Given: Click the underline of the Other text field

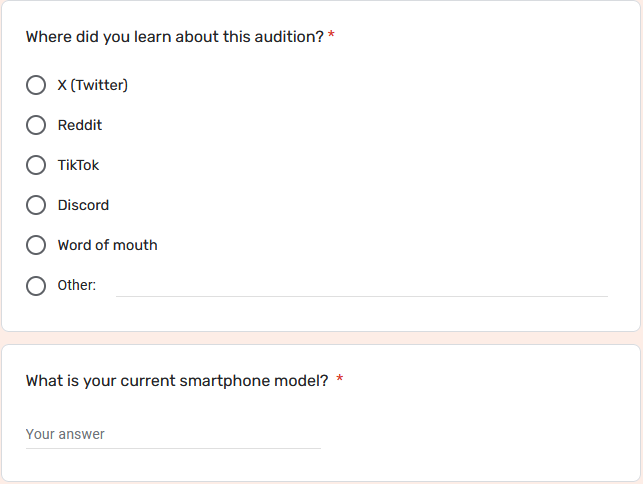Looking at the screenshot, I should click(x=362, y=296).
